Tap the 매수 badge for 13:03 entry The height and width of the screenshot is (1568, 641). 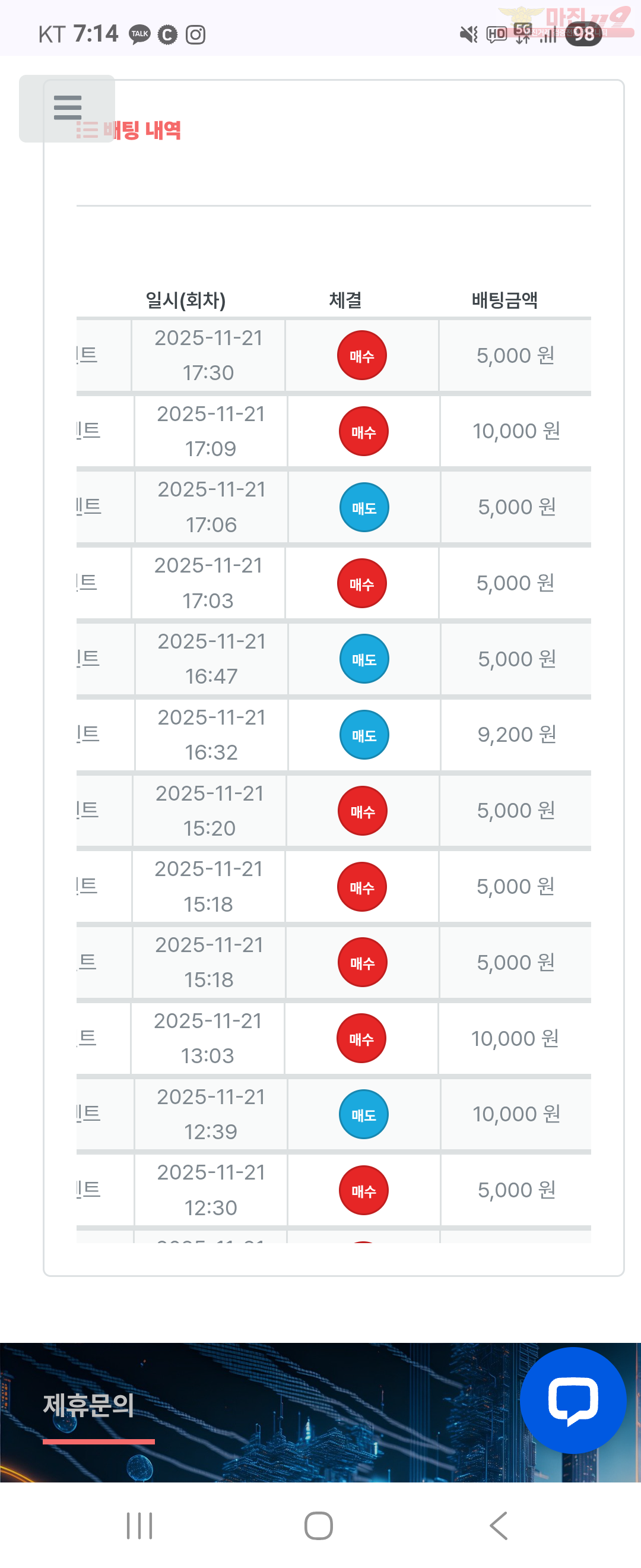pos(361,1038)
